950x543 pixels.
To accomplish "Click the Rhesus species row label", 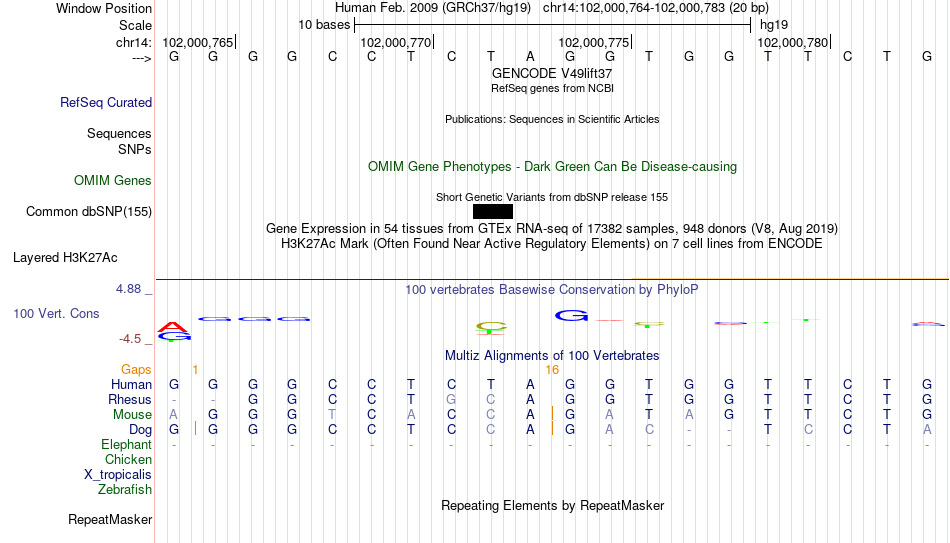I will 130,400.
